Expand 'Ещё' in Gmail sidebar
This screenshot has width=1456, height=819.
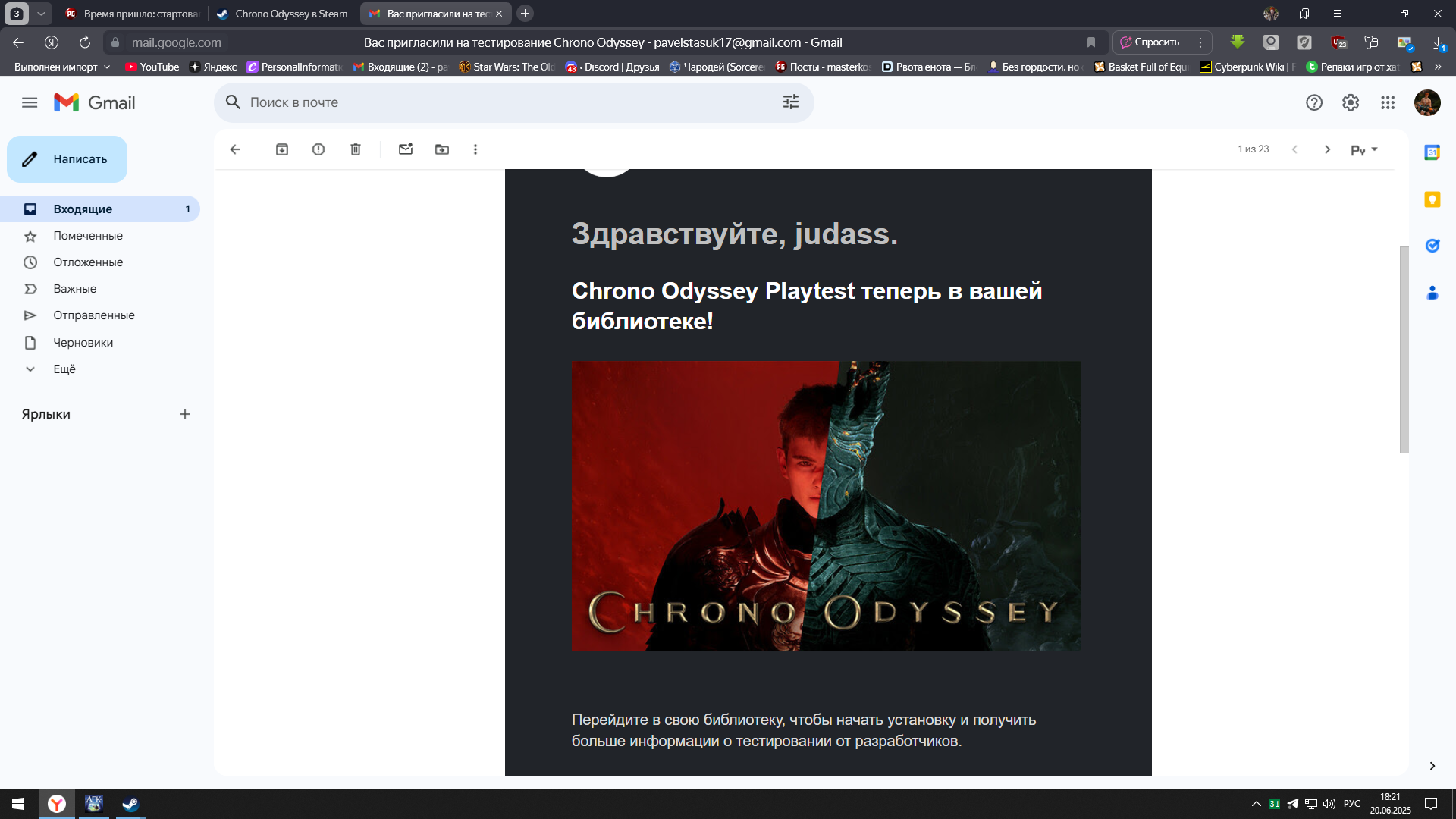[64, 369]
